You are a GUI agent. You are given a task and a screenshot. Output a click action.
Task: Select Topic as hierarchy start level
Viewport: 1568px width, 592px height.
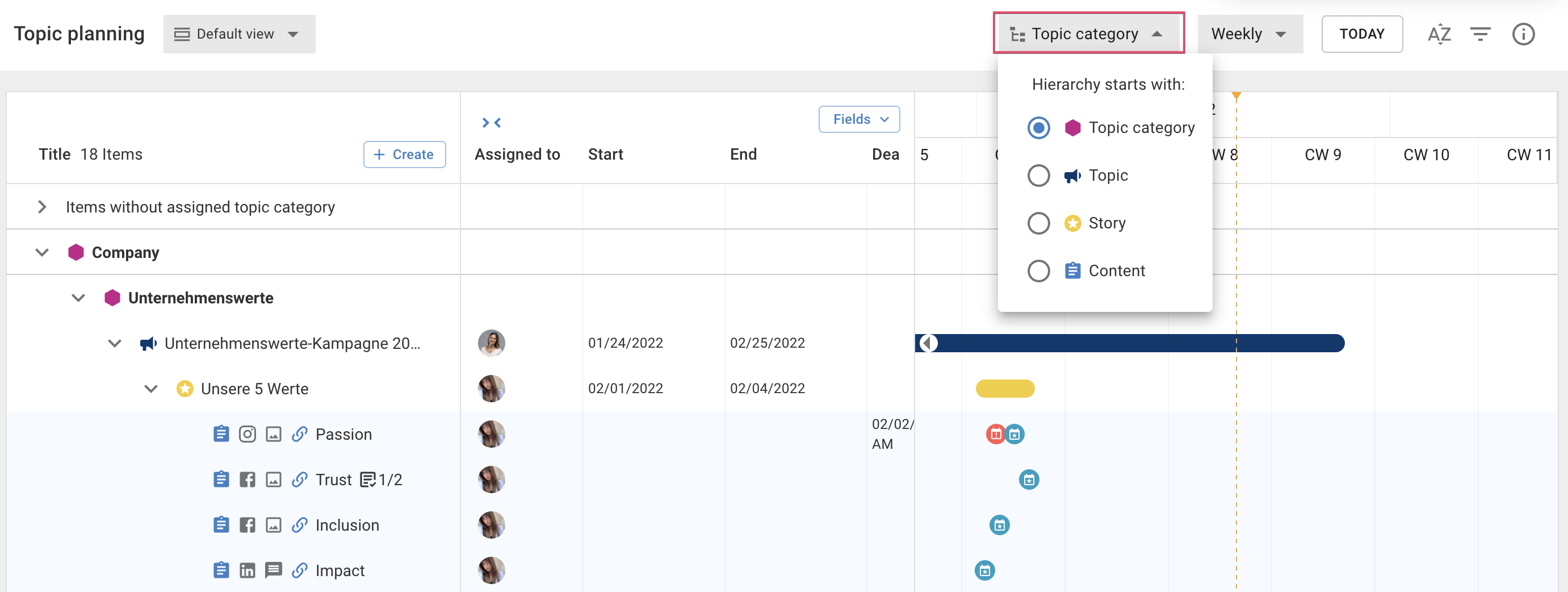tap(1038, 176)
